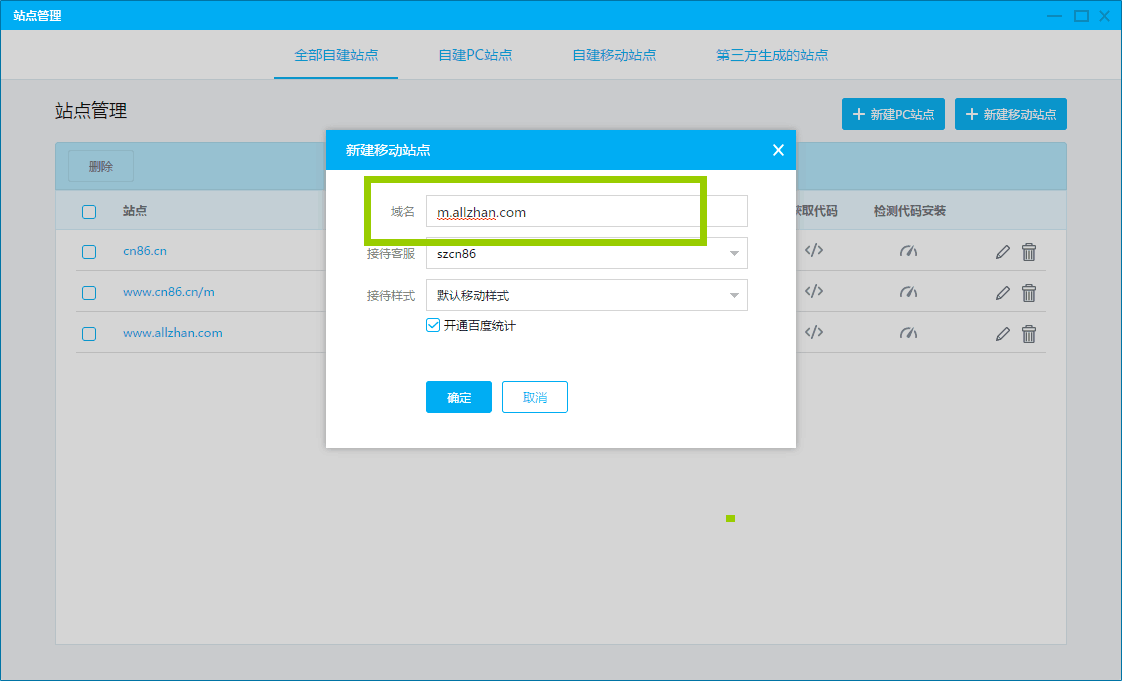
Task: Maximize the 站点管理 window
Action: tap(1081, 16)
